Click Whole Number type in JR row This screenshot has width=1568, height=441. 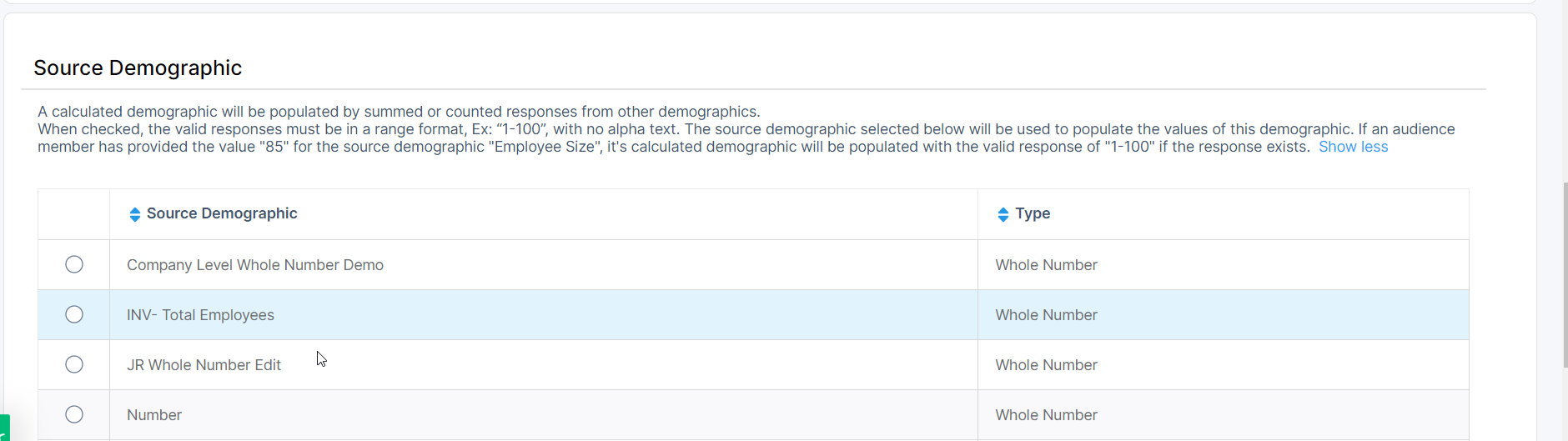[x=1046, y=365]
